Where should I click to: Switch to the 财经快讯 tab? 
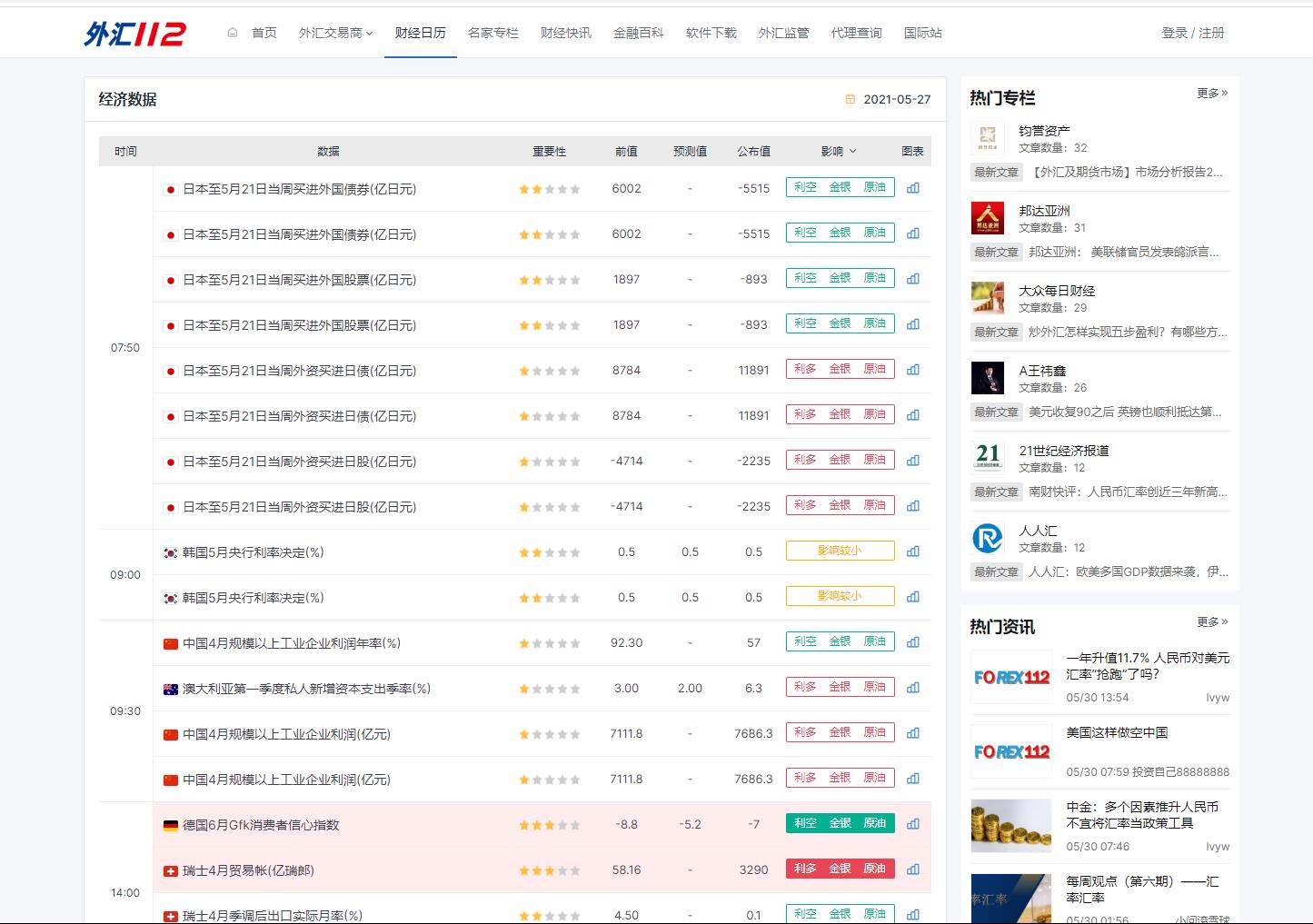(x=565, y=33)
